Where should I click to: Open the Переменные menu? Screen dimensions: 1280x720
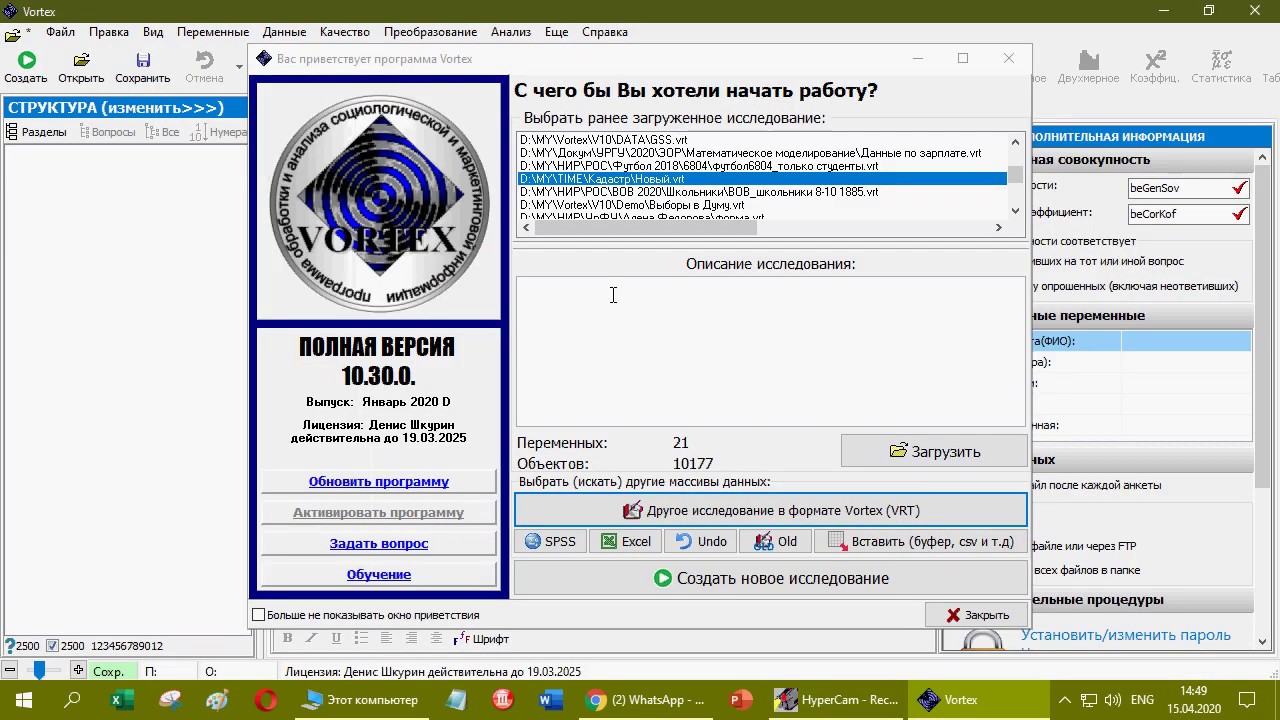pyautogui.click(x=213, y=32)
